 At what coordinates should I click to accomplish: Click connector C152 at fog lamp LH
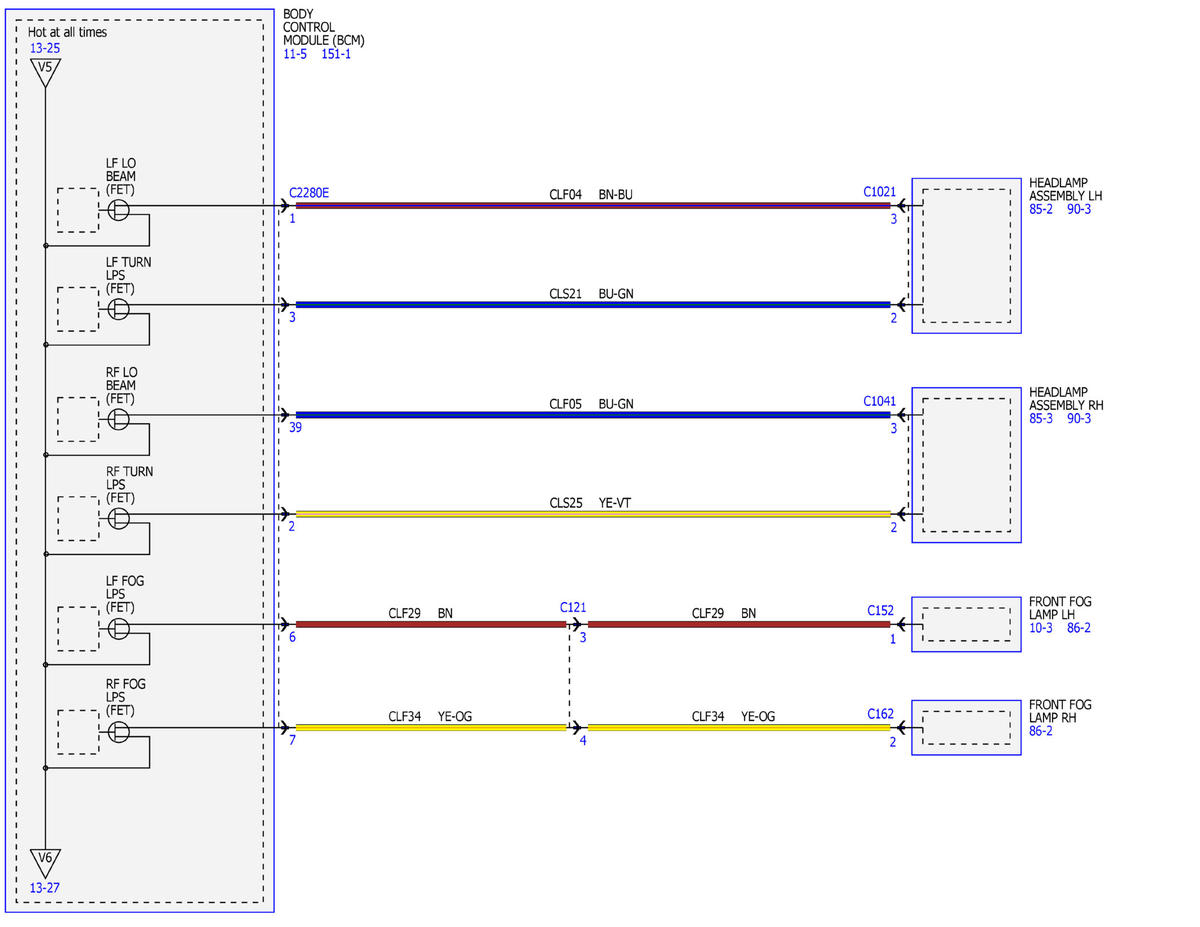[881, 609]
